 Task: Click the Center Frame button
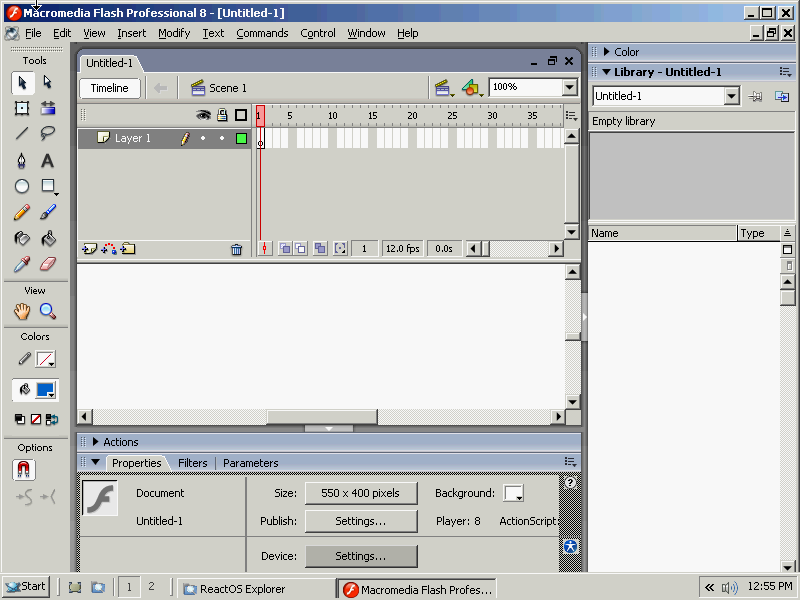265,248
